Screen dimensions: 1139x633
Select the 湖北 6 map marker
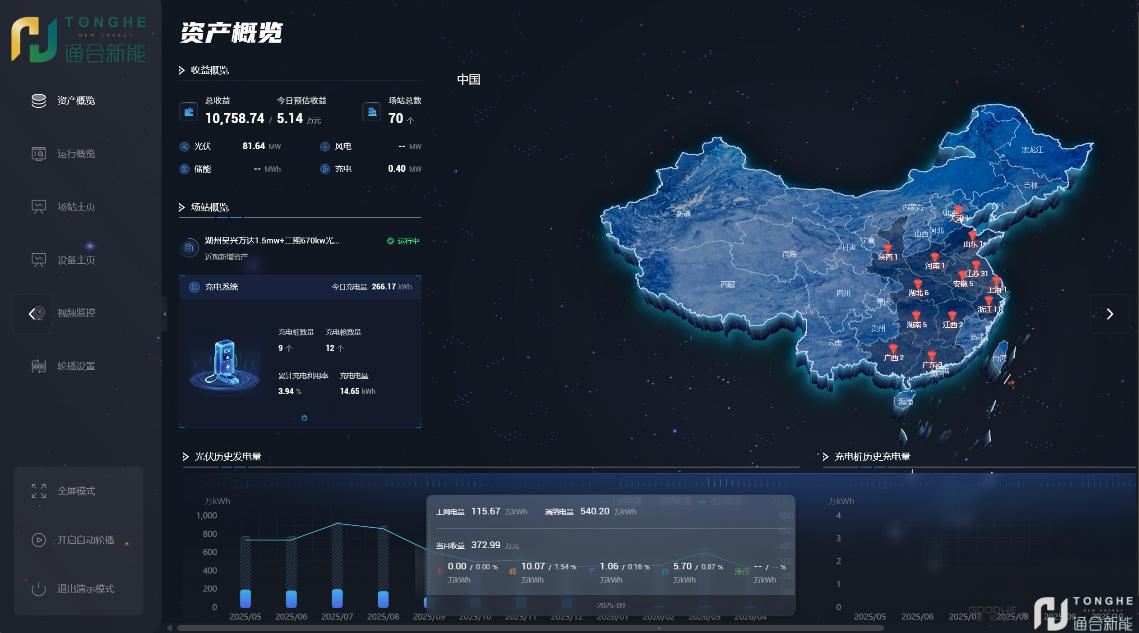[917, 286]
